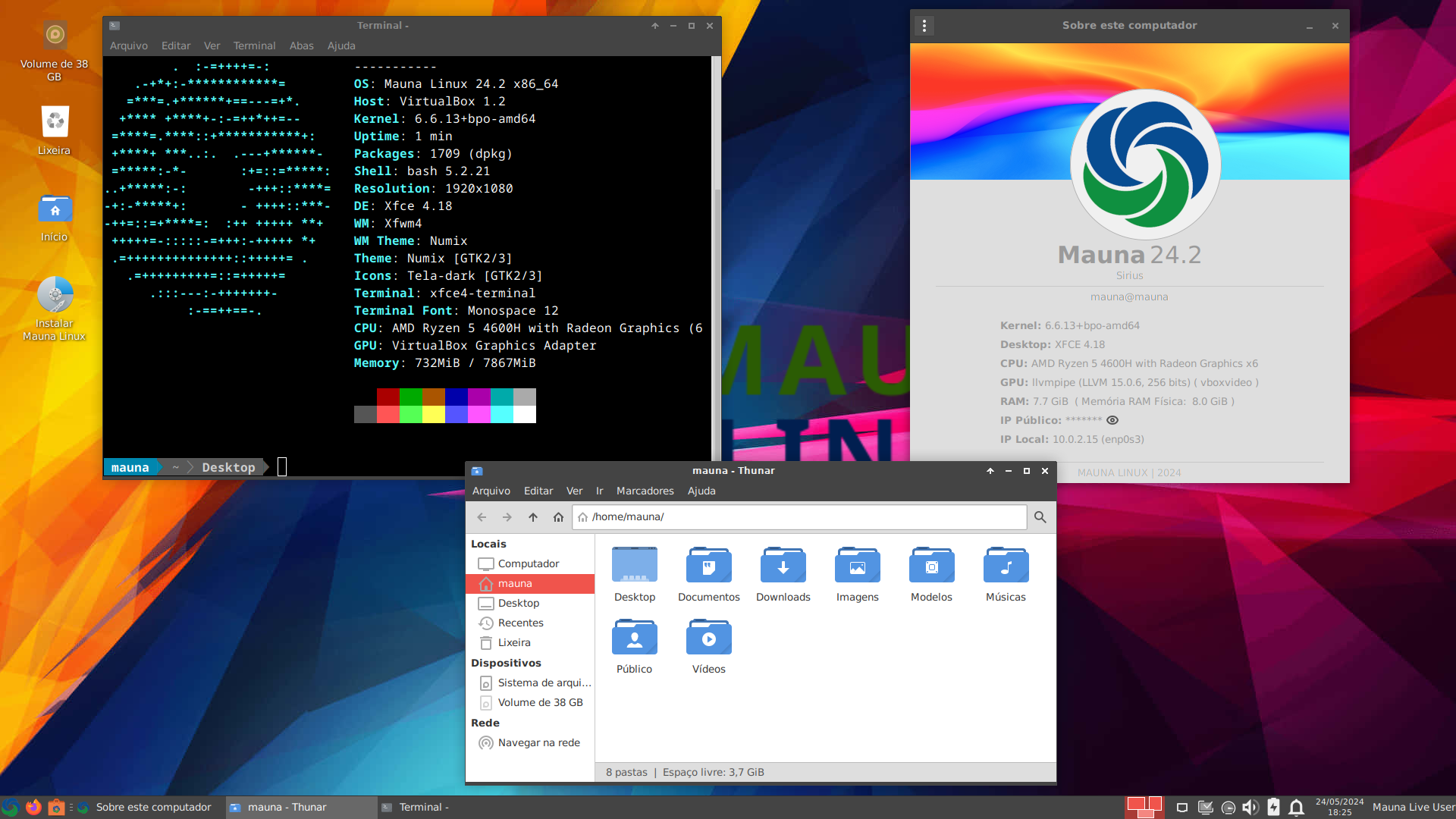Click the Thunar home toolbar icon
The width and height of the screenshot is (1456, 819).
pos(558,517)
